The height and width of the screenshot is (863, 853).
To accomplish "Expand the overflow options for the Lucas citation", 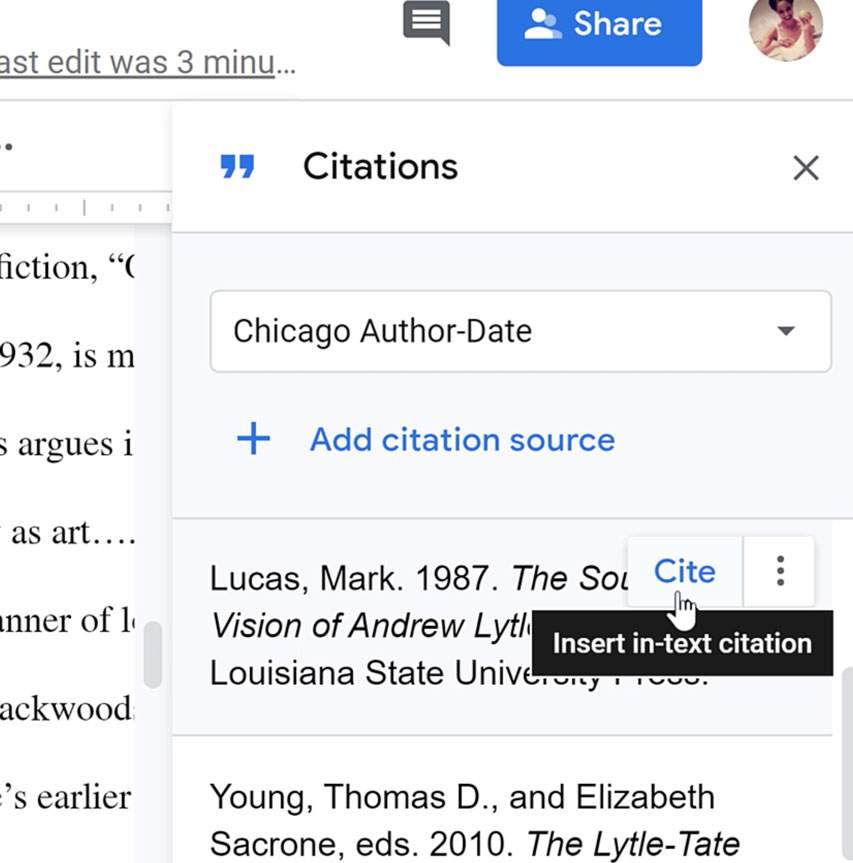I will 778,571.
